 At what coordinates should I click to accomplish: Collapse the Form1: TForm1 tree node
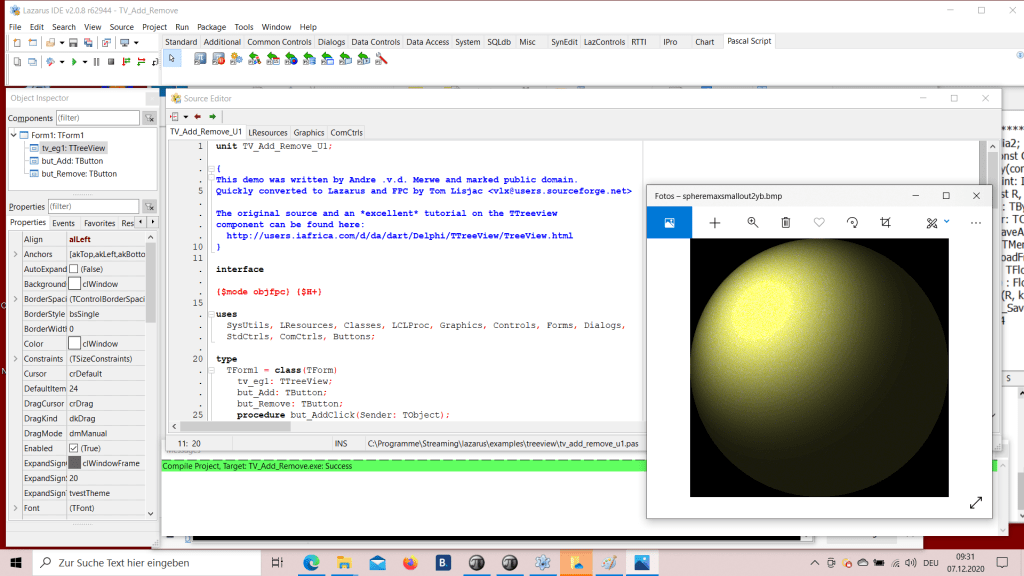click(14, 135)
